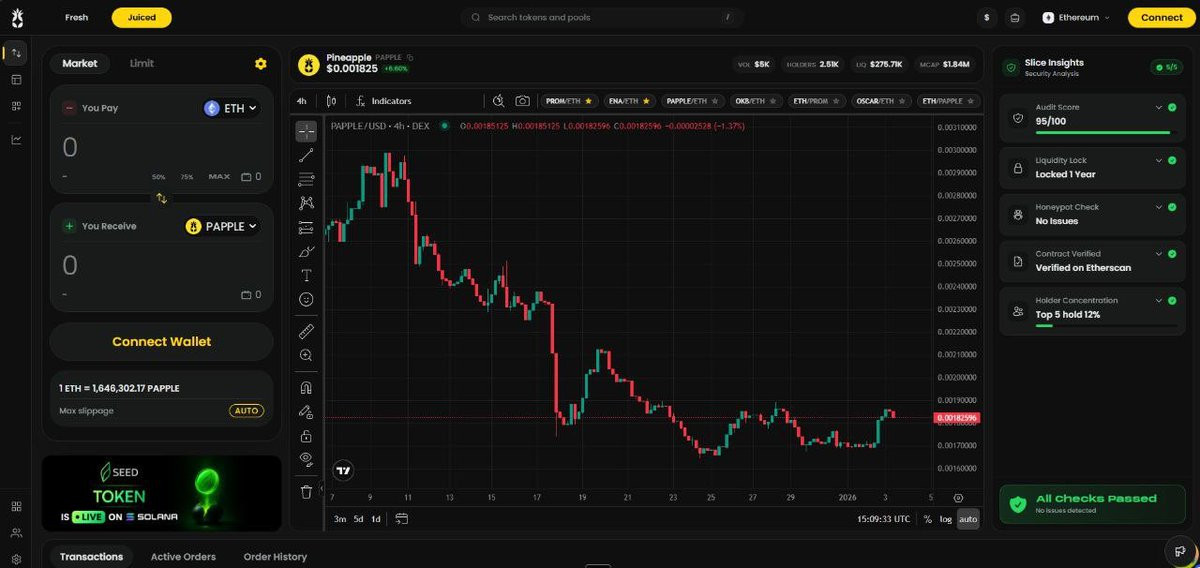Toggle the log scale option
1200x568 pixels.
point(946,519)
